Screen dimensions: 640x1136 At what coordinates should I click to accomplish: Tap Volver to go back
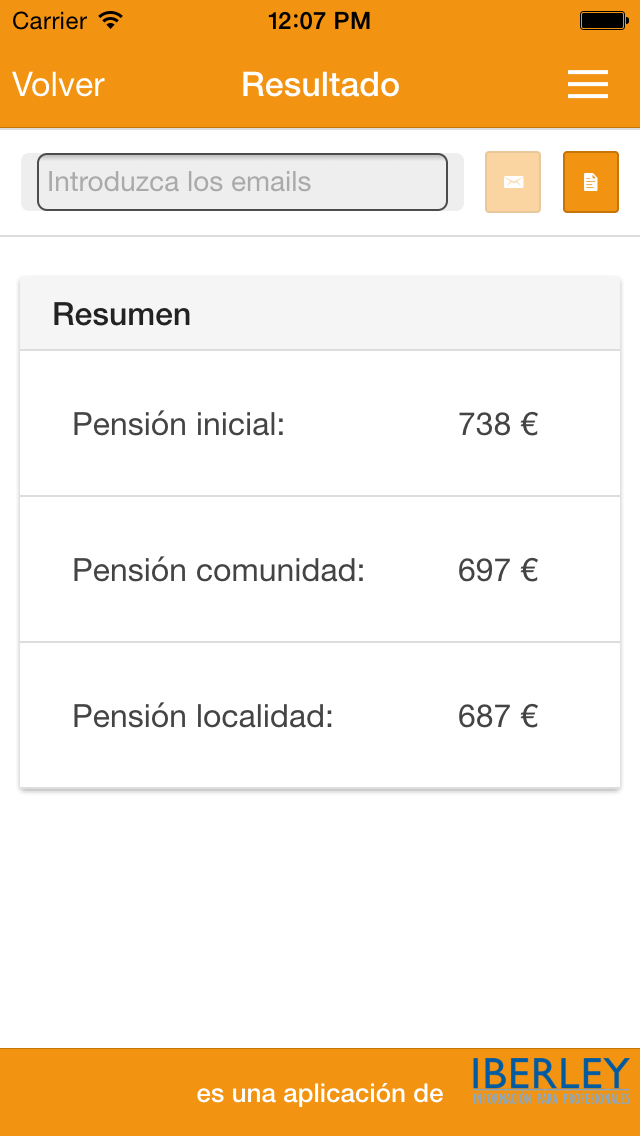(57, 85)
